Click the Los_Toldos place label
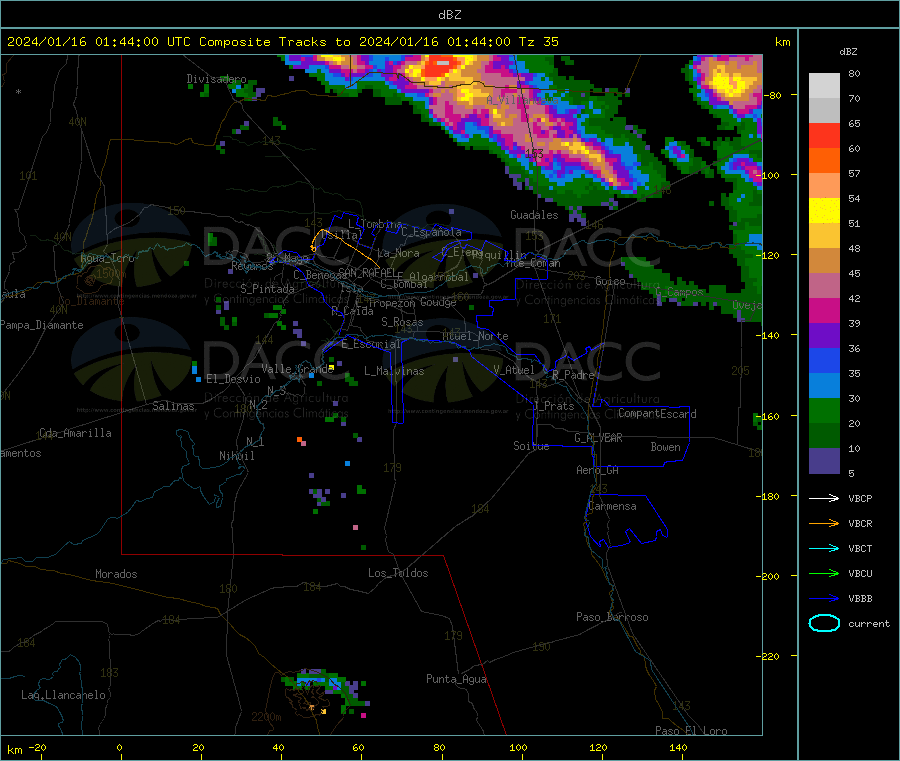The width and height of the screenshot is (900, 761). click(398, 573)
